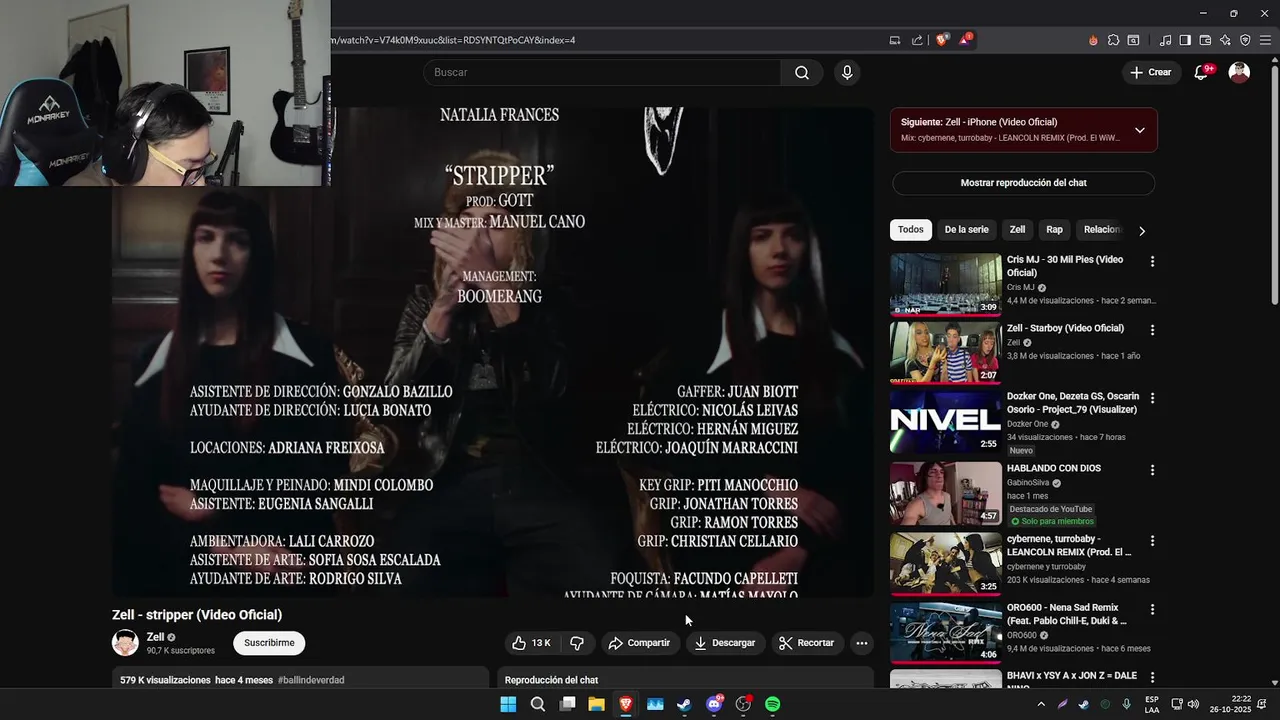Open Zell Starboy video thumbnail
Screen dimensions: 1280x720
pyautogui.click(x=945, y=353)
